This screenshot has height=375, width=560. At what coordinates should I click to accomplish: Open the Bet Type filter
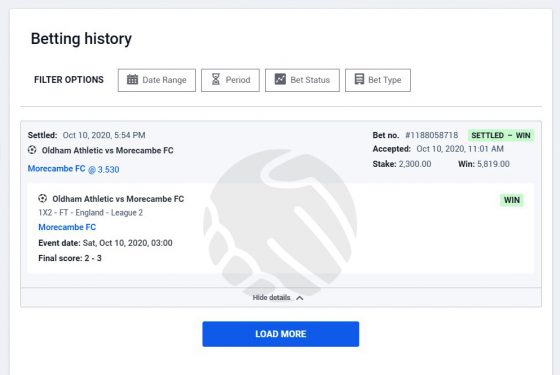coord(378,80)
